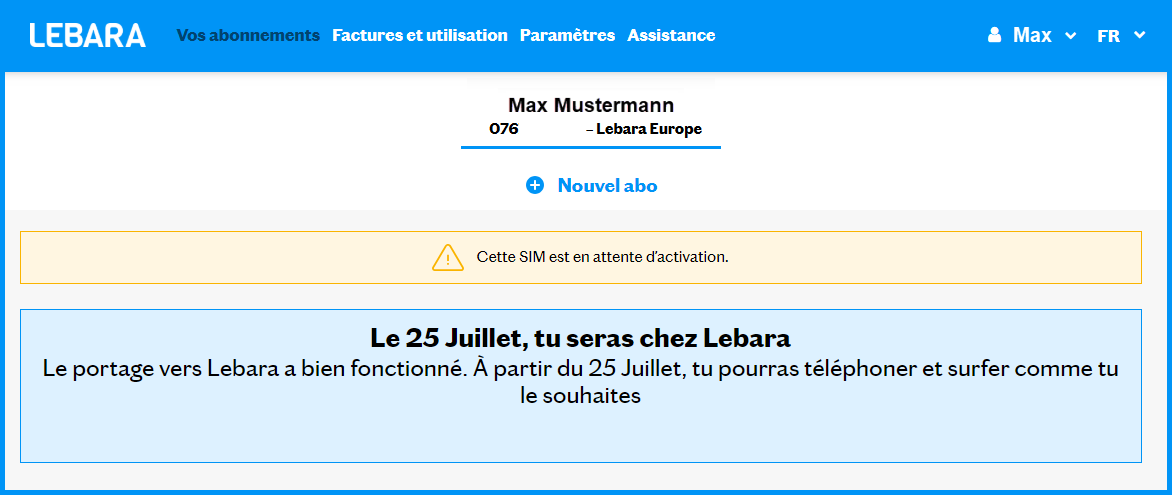Expand the chevron beside FR
The width and height of the screenshot is (1172, 495).
(x=1140, y=36)
